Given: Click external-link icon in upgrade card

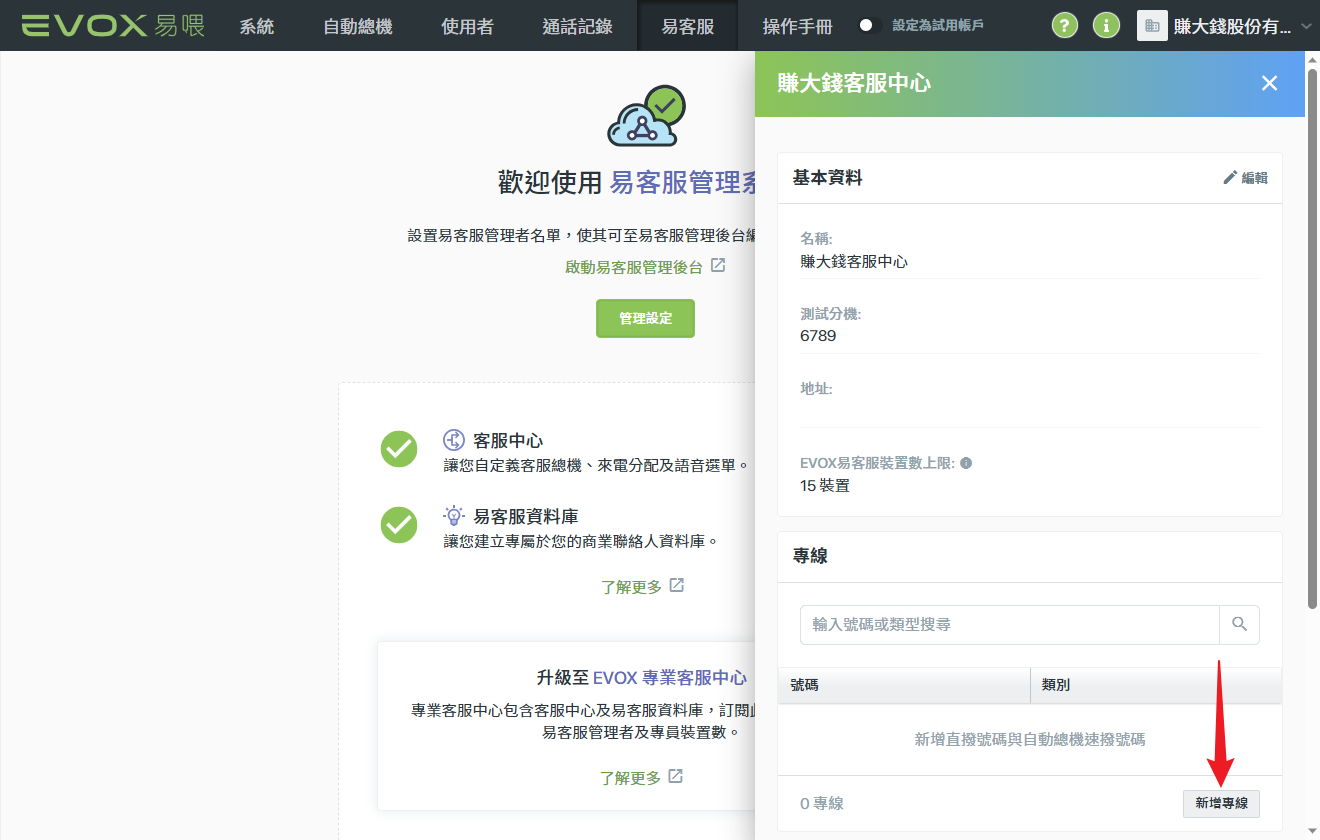Looking at the screenshot, I should [675, 776].
